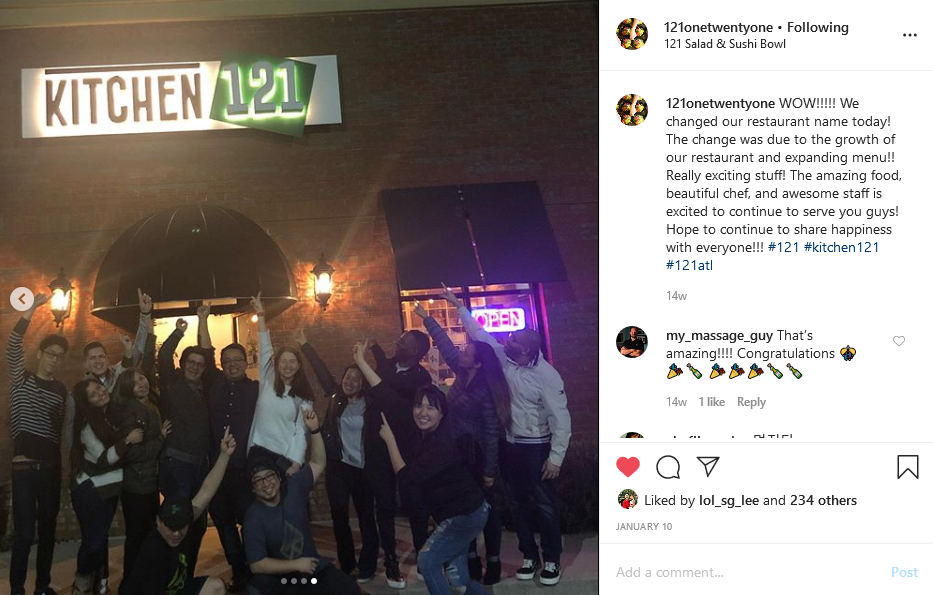Viewport: 933px width, 595px height.
Task: Unlike the post with red heart
Action: point(628,467)
